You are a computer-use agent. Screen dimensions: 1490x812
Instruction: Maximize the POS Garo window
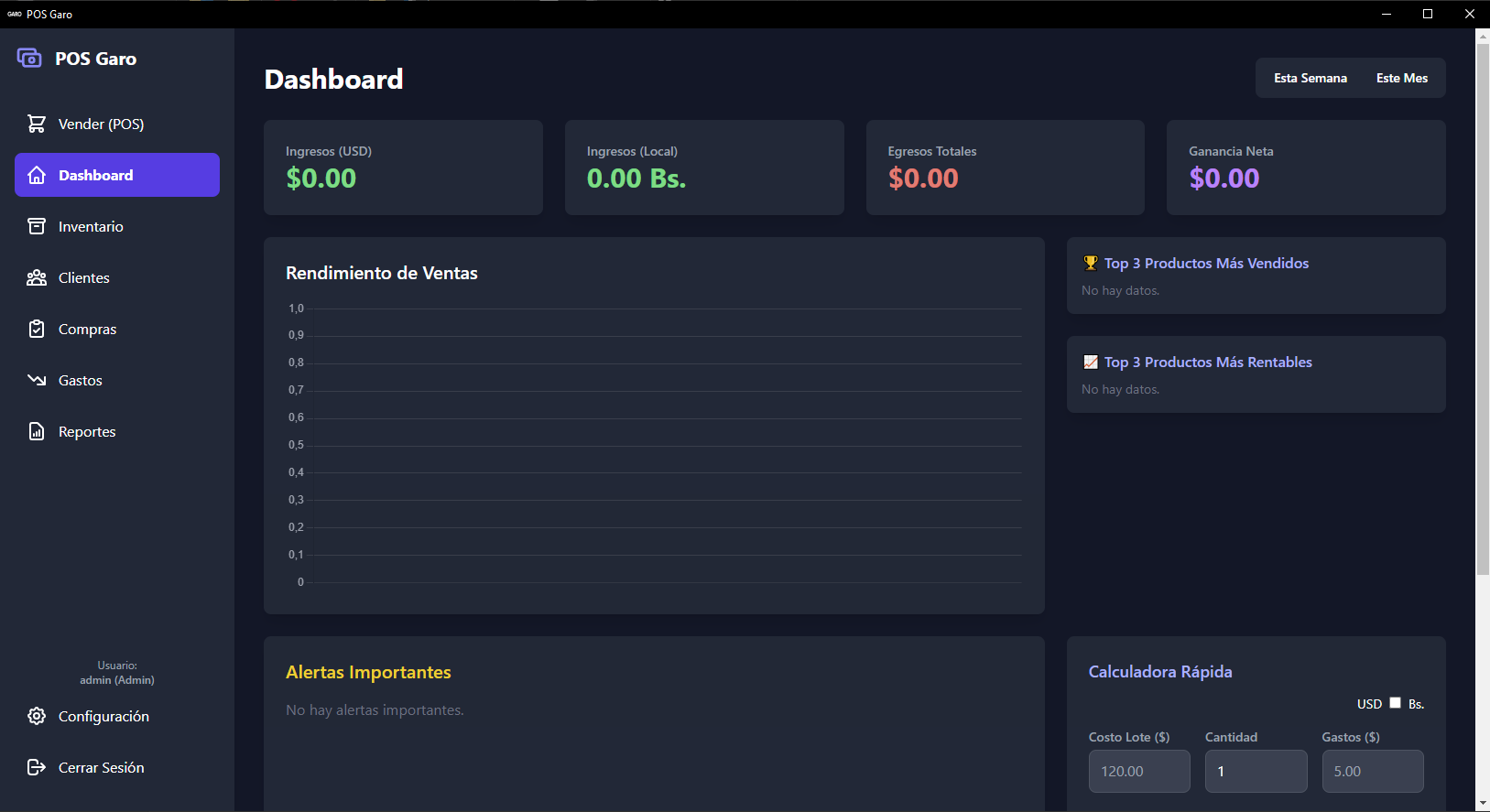[x=1427, y=14]
